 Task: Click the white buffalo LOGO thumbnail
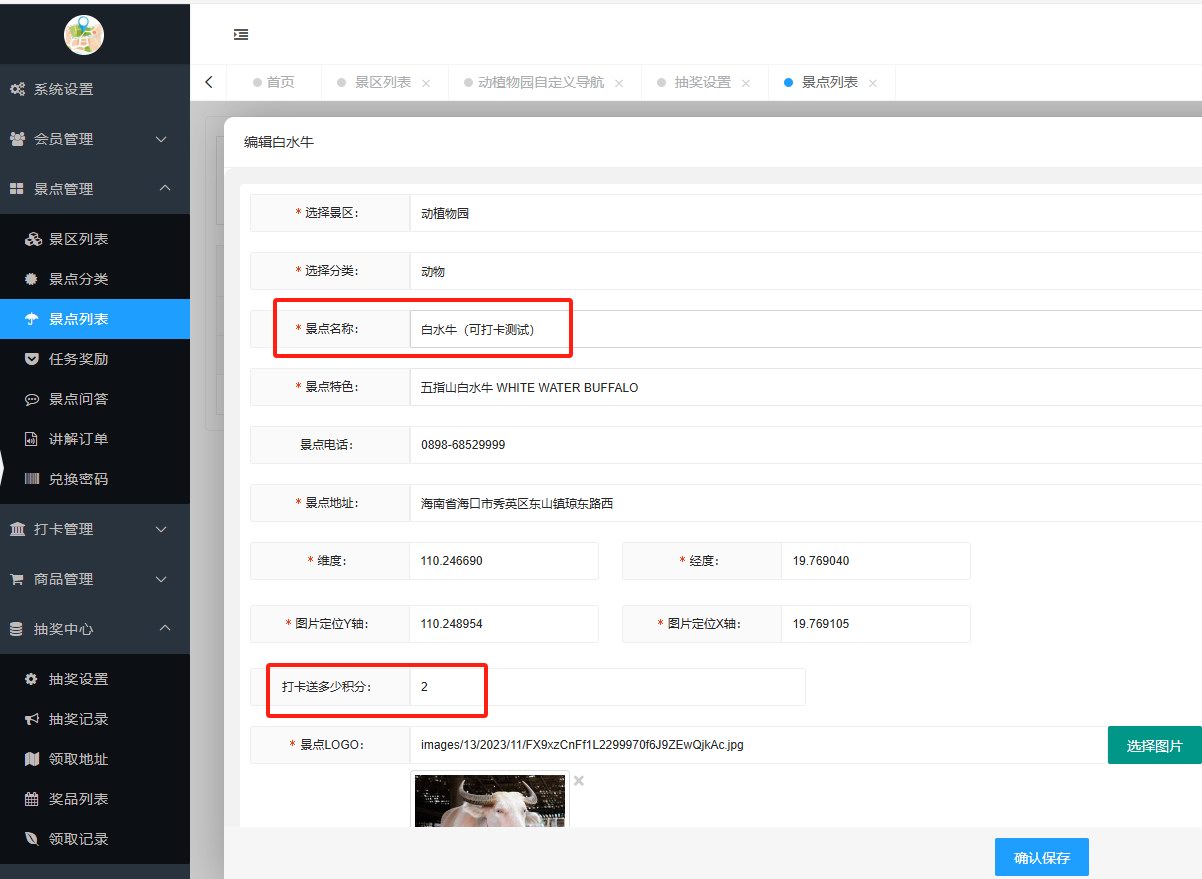[x=490, y=800]
